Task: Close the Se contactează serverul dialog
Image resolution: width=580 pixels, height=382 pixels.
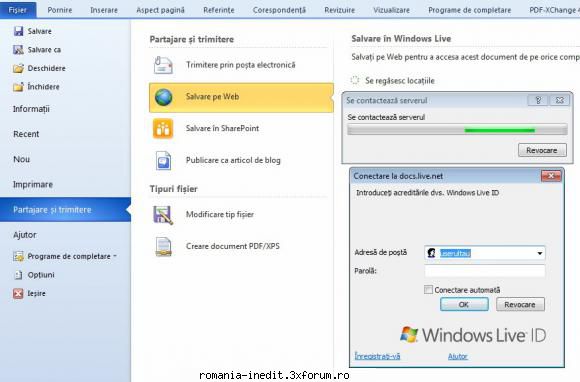Action: [x=559, y=100]
